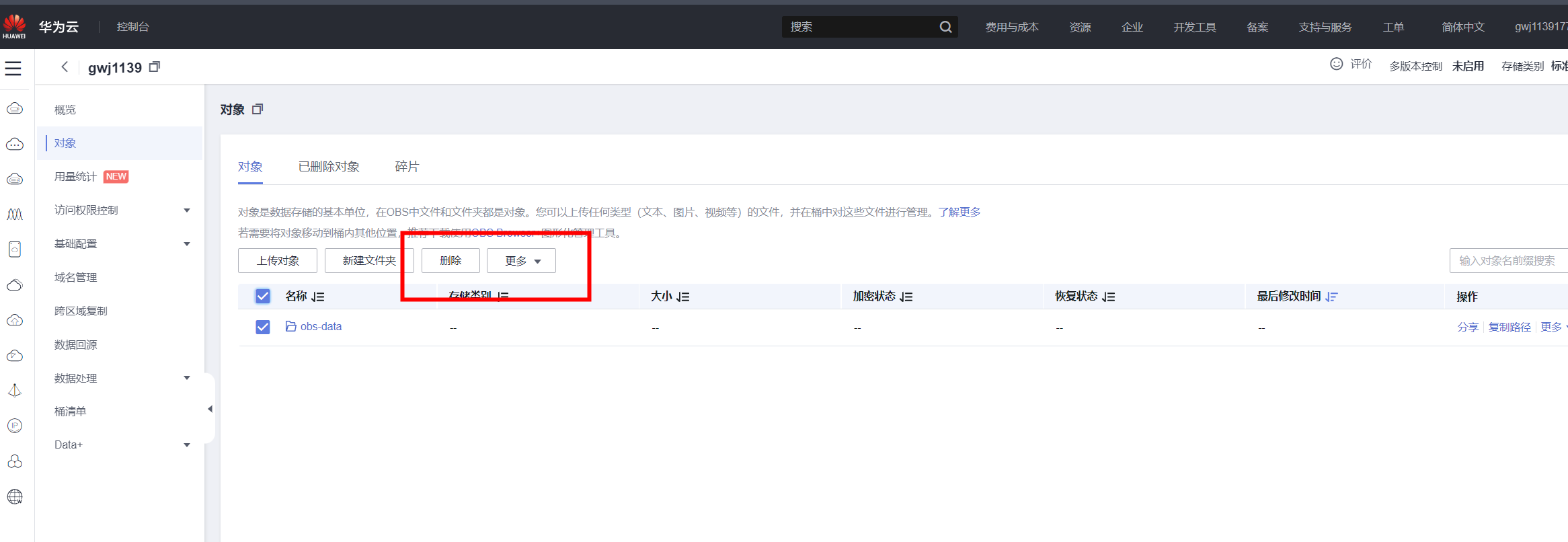Click 上传对象 button
The width and height of the screenshot is (1568, 542).
(x=278, y=261)
